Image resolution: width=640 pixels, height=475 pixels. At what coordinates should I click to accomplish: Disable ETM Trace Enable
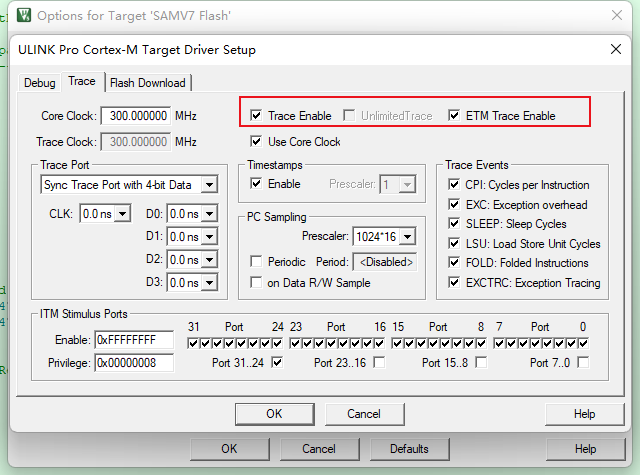point(455,116)
